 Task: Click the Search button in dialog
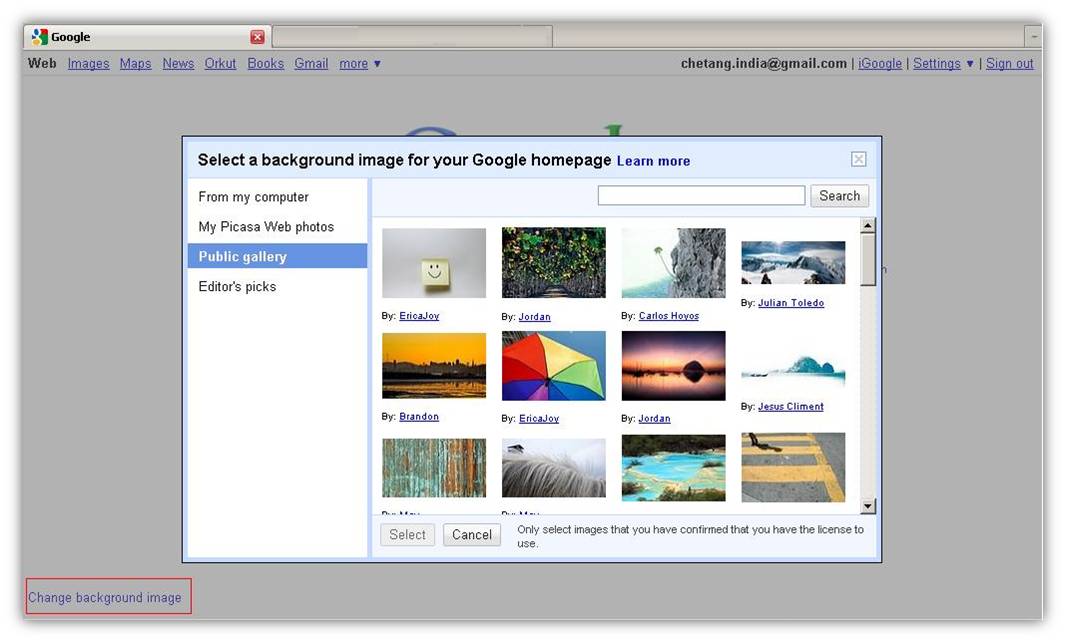(840, 196)
